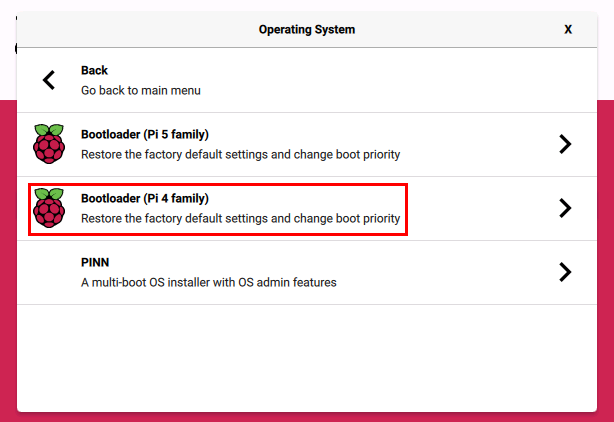Expand the Bootloader (Pi 5 family) chevron

click(565, 144)
